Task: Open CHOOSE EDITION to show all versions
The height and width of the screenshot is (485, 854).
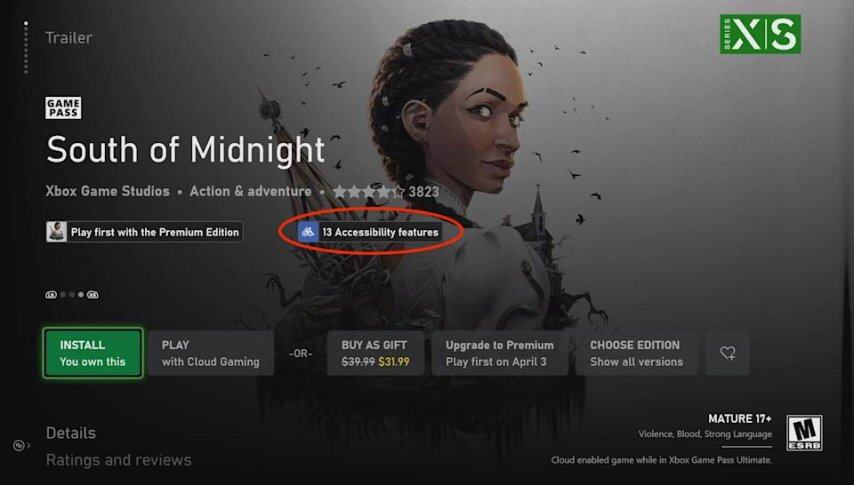Action: coord(636,353)
